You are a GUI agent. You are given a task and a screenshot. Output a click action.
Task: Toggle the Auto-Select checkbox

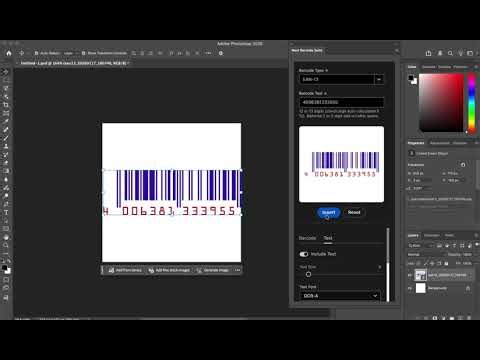(x=36, y=53)
